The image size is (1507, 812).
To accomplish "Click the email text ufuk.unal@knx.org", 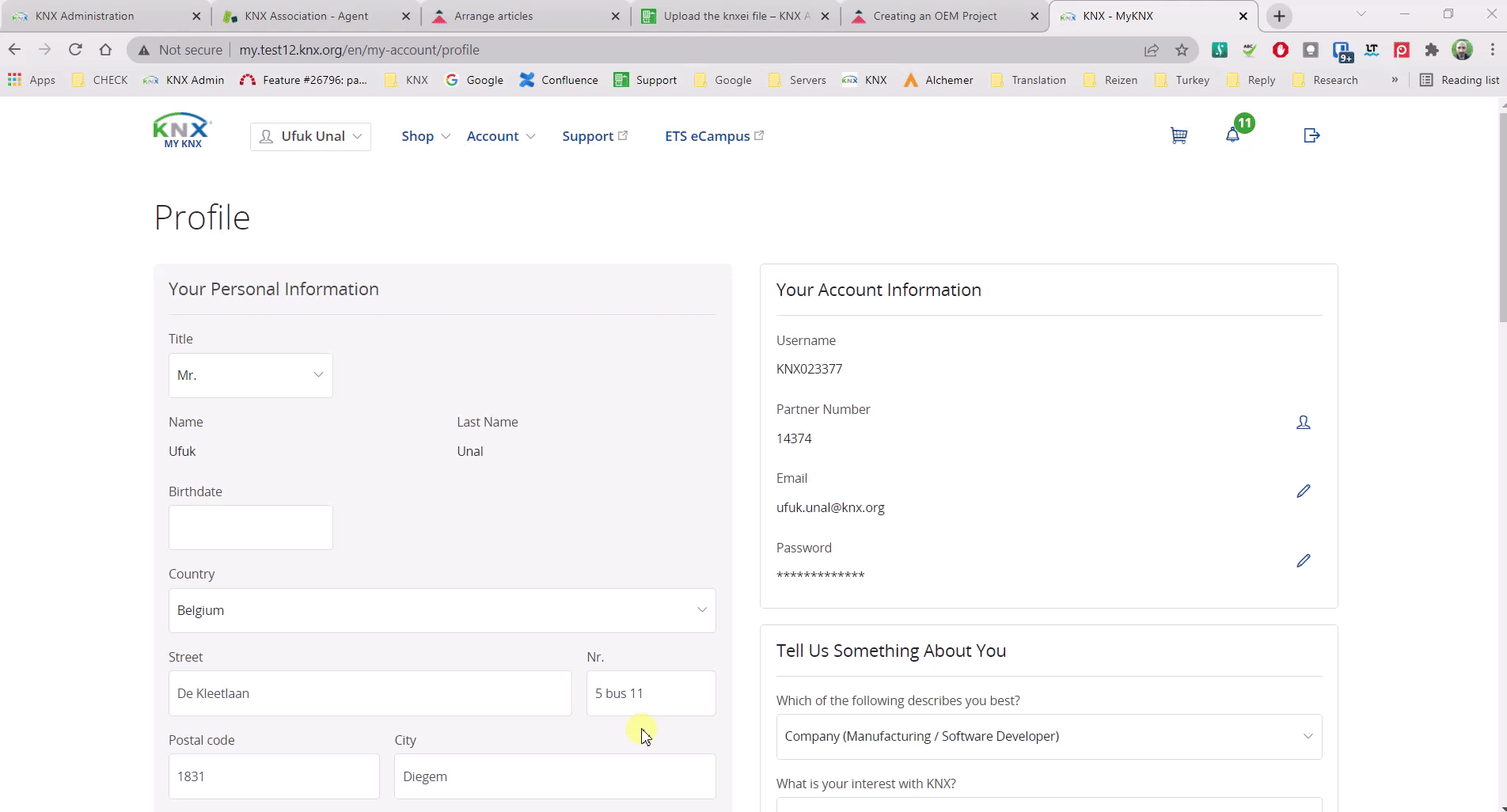I will coord(830,507).
